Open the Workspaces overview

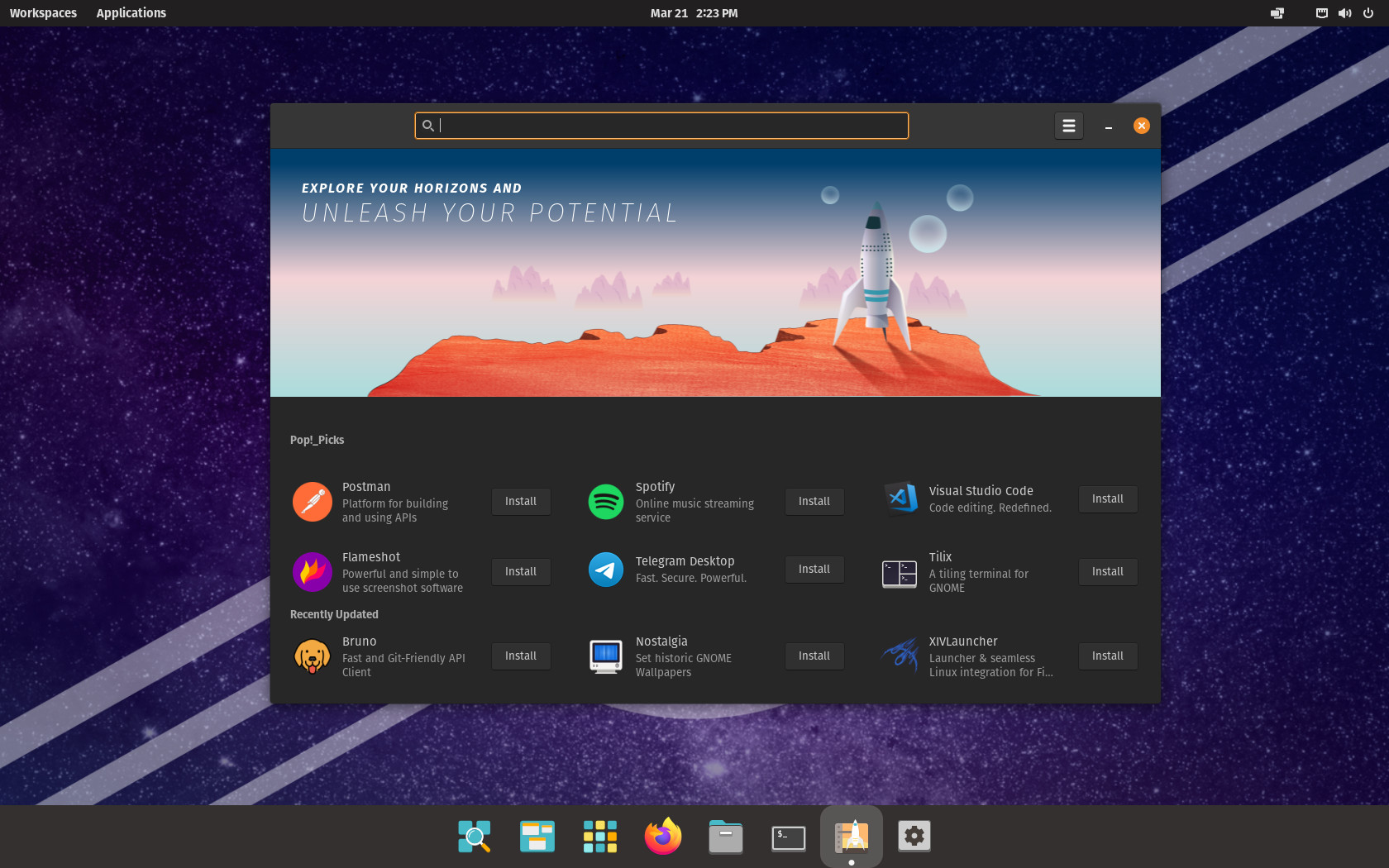point(43,13)
